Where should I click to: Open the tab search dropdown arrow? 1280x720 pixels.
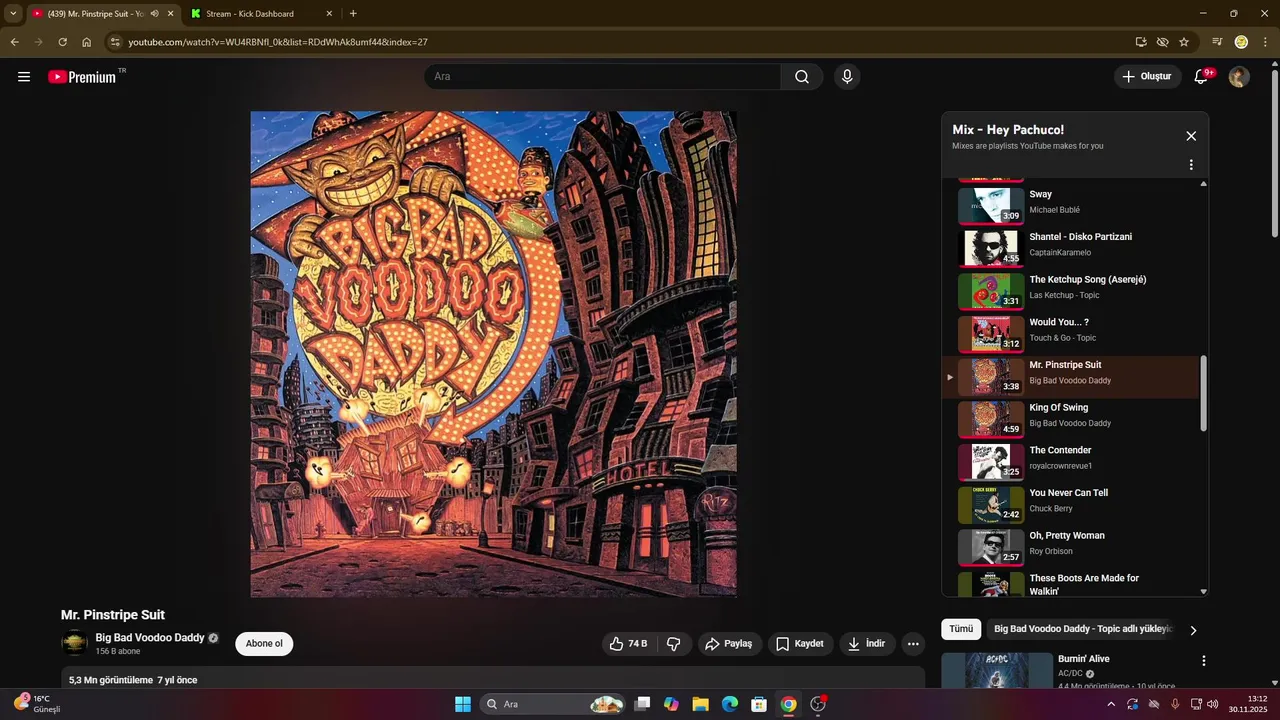pos(13,14)
